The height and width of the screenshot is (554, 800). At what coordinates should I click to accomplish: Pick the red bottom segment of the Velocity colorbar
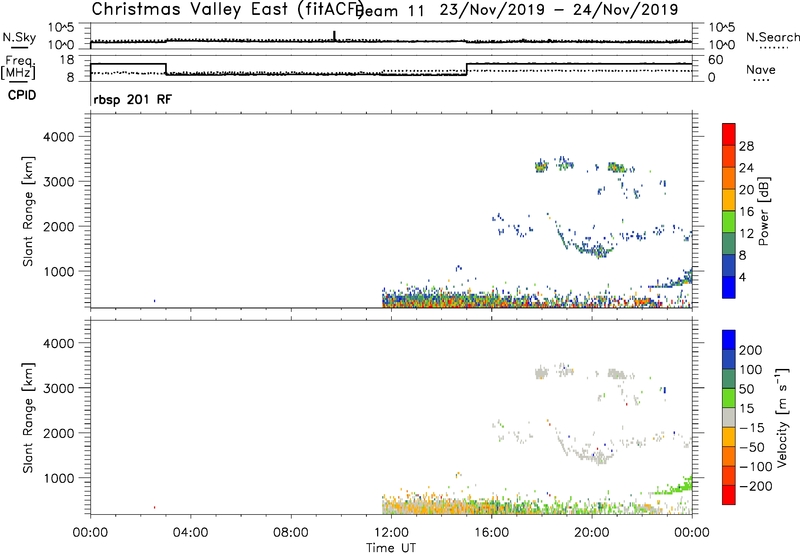729,495
